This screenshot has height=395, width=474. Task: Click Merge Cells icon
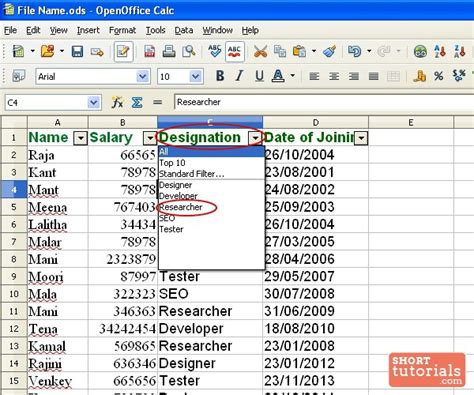393,77
